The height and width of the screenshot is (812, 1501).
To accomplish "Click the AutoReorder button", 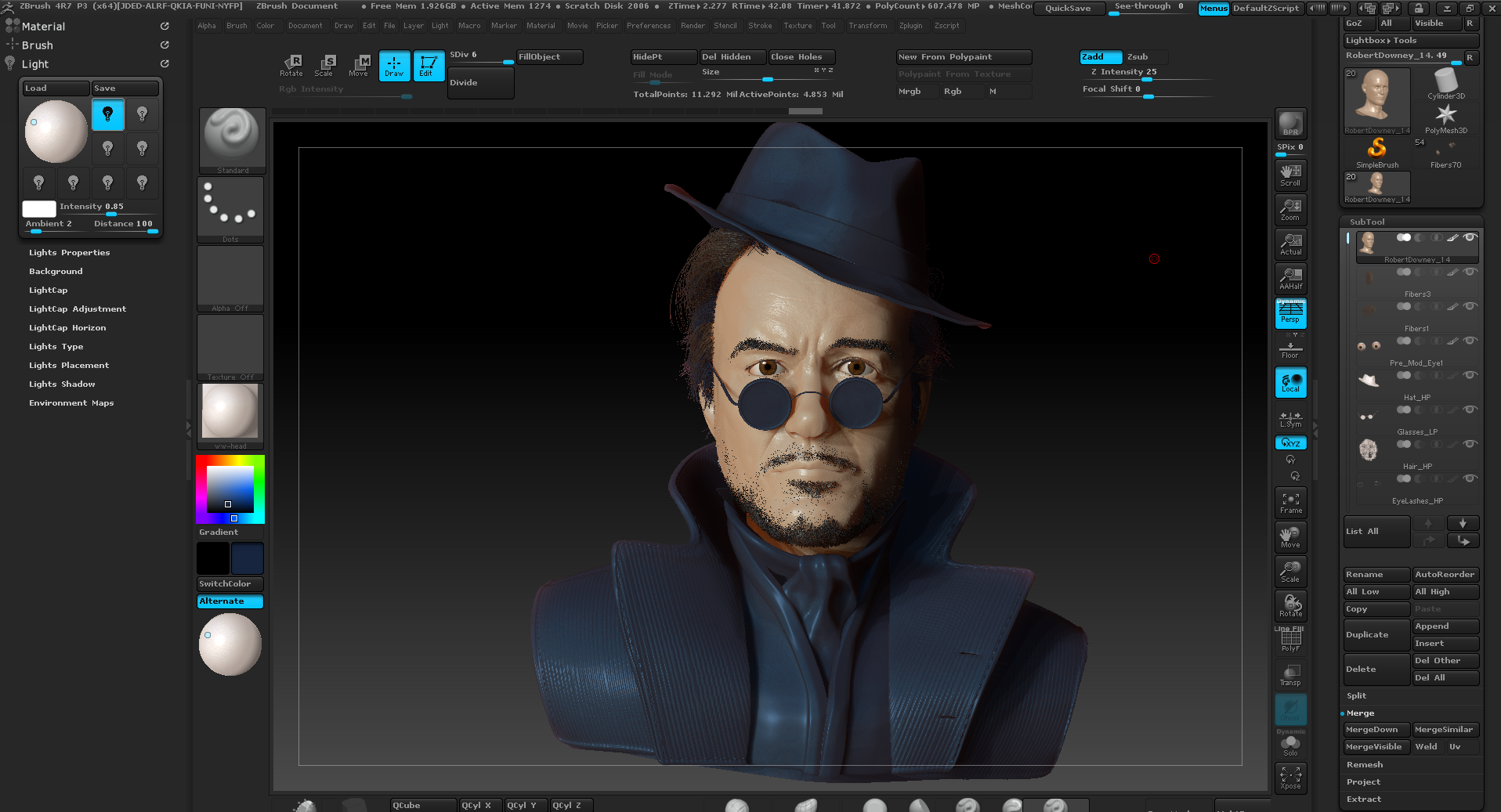I will 1446,575.
